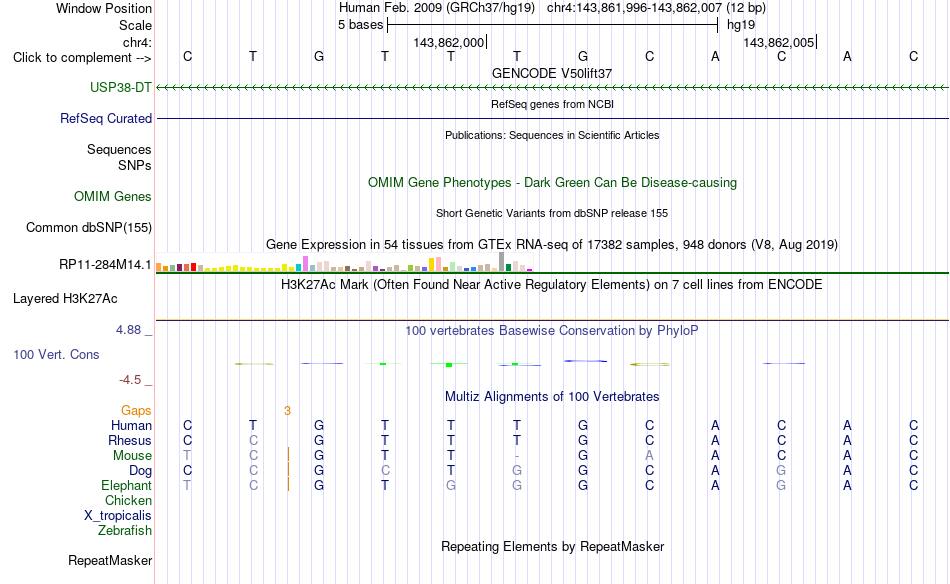This screenshot has width=950, height=584.
Task: Select the 100 Vert. Cons label
Action: coord(56,354)
